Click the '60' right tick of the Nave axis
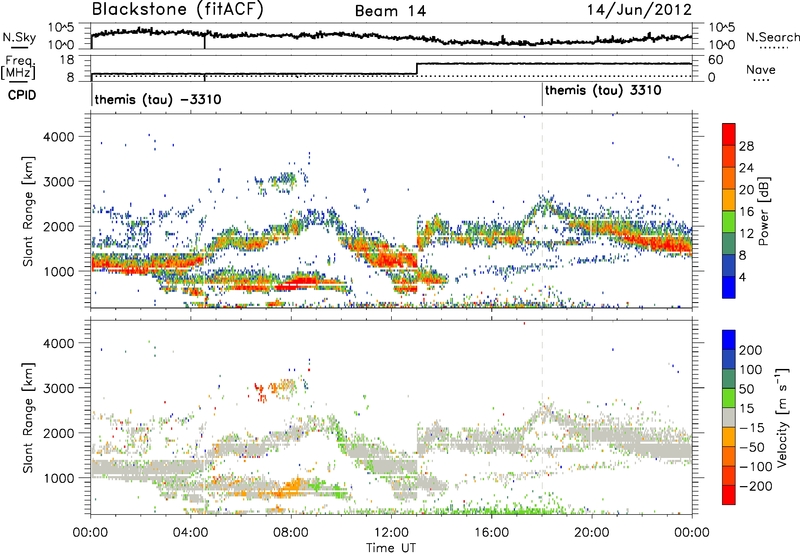The width and height of the screenshot is (800, 554). (x=715, y=60)
